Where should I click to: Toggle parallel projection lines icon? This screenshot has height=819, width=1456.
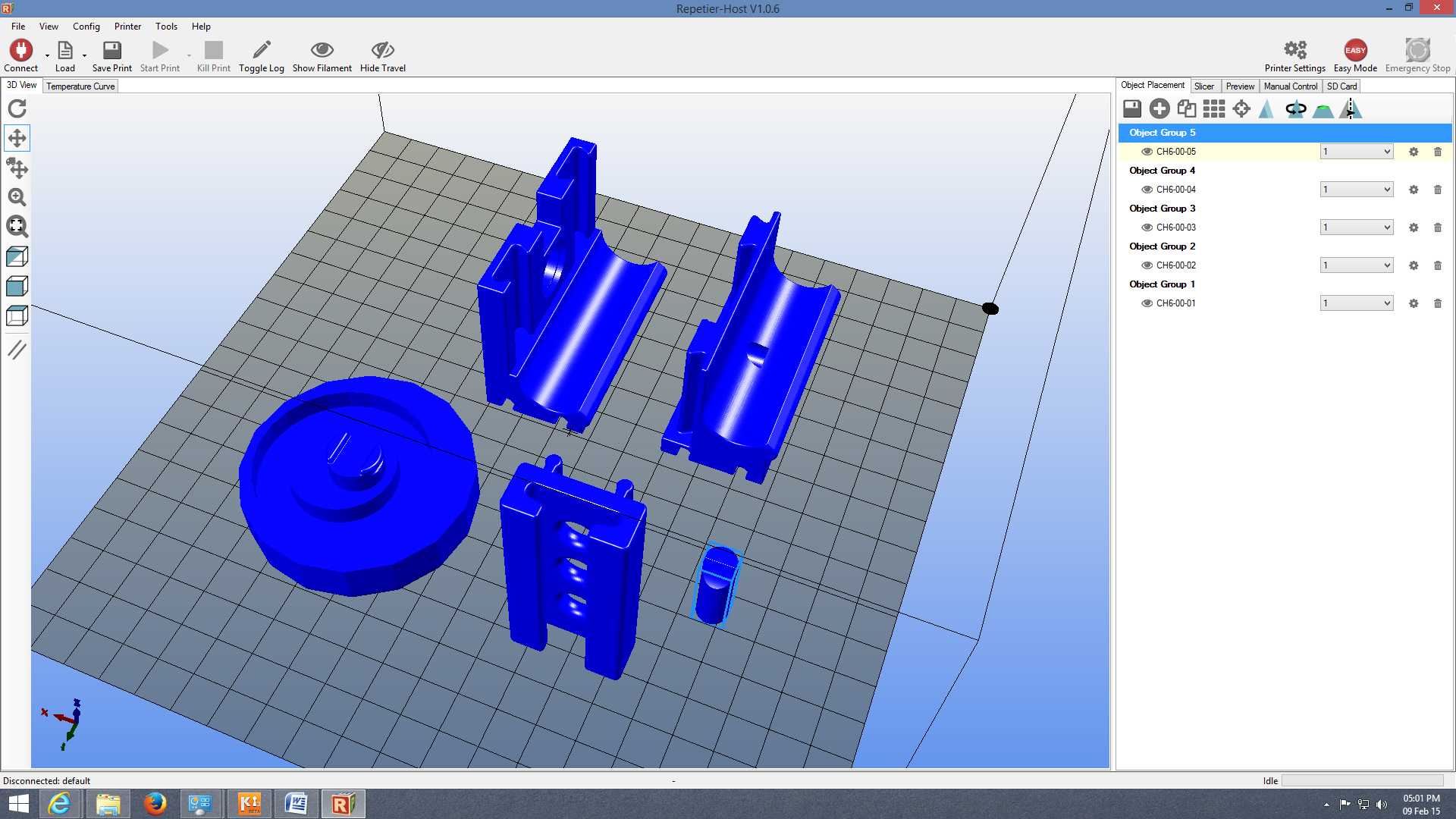17,350
